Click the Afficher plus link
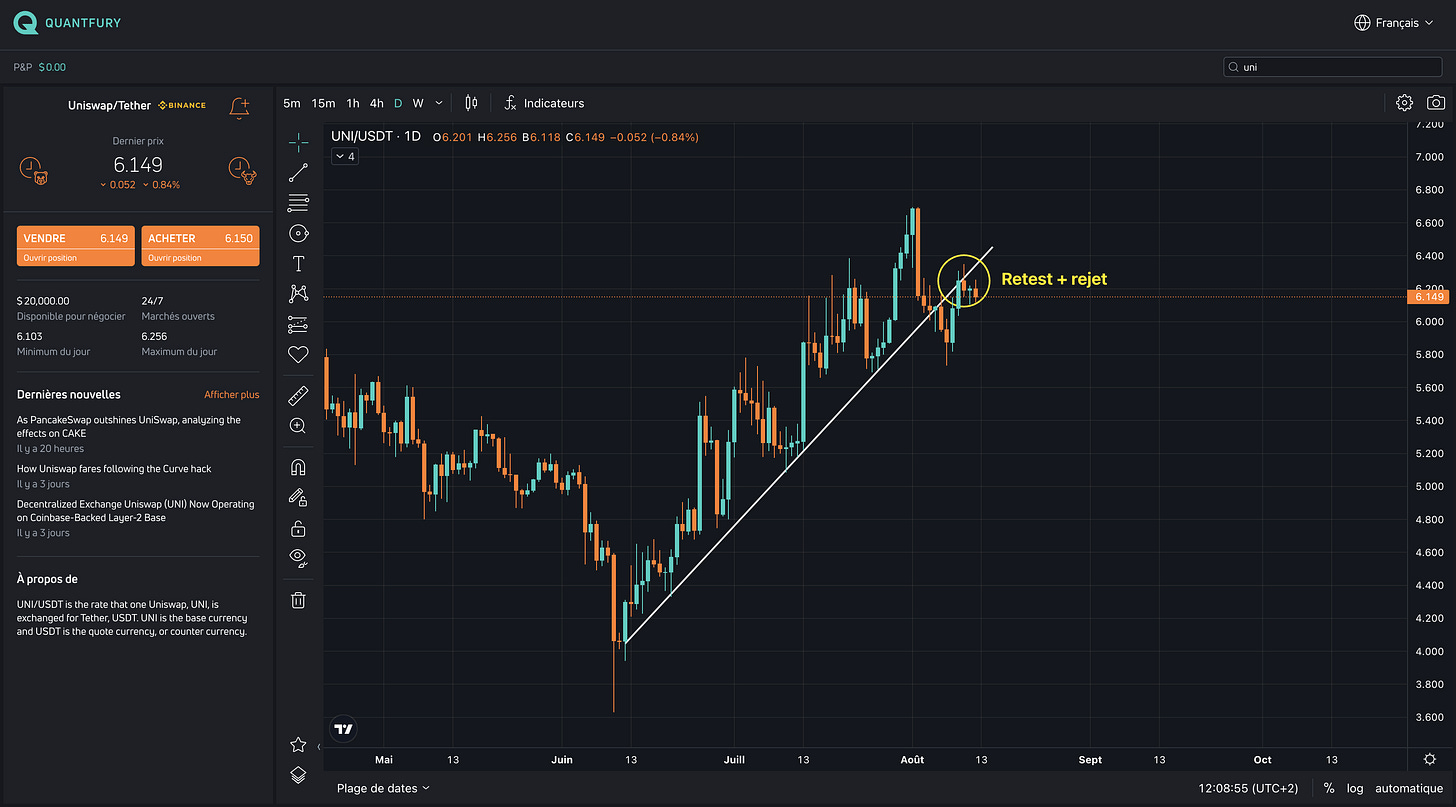The height and width of the screenshot is (807, 1456). coord(232,395)
